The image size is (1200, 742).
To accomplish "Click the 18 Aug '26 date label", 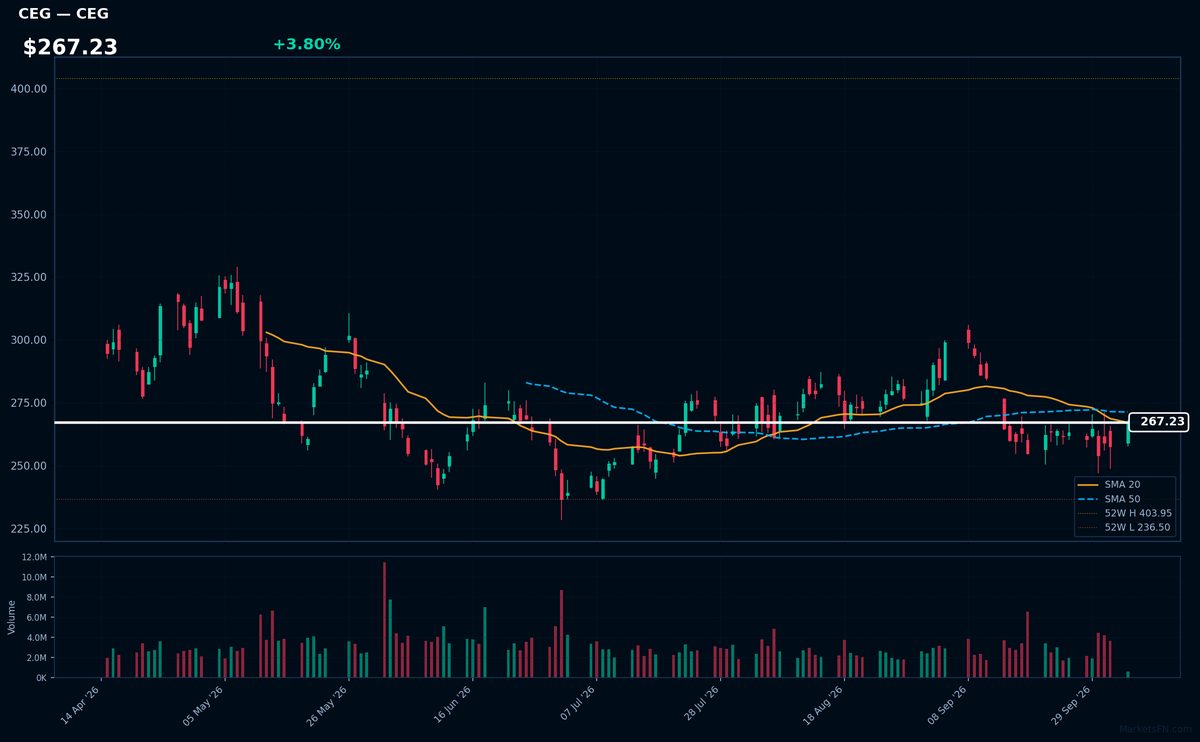I will 825,705.
